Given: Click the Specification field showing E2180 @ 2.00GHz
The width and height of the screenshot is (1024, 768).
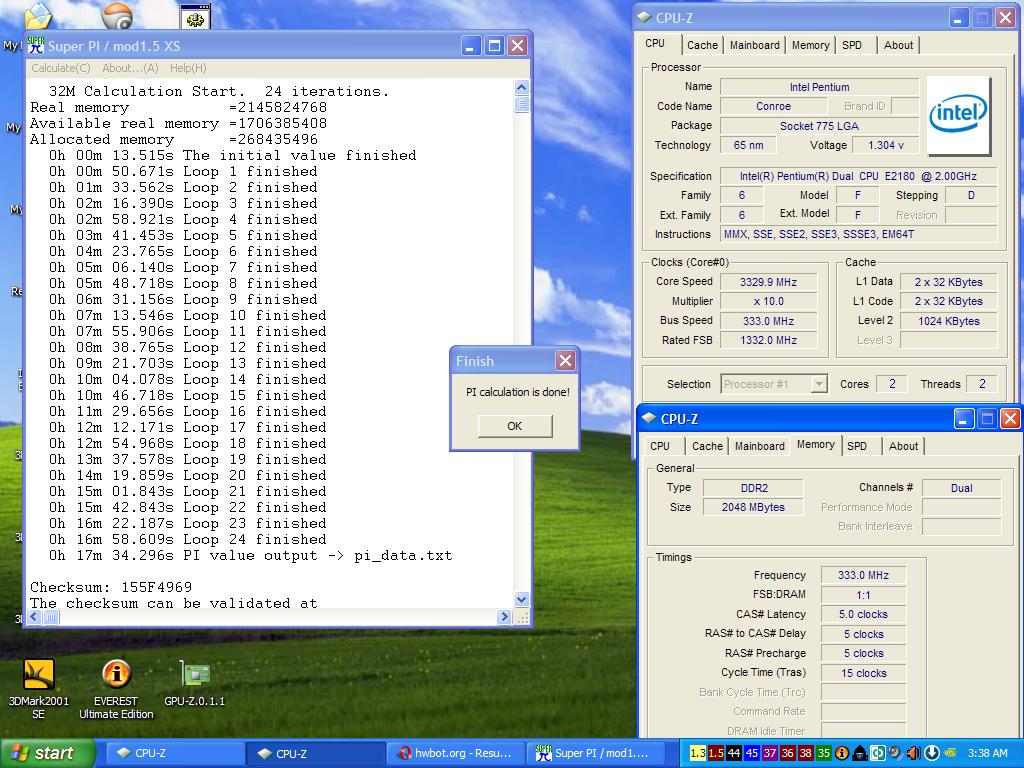Looking at the screenshot, I should (x=858, y=176).
